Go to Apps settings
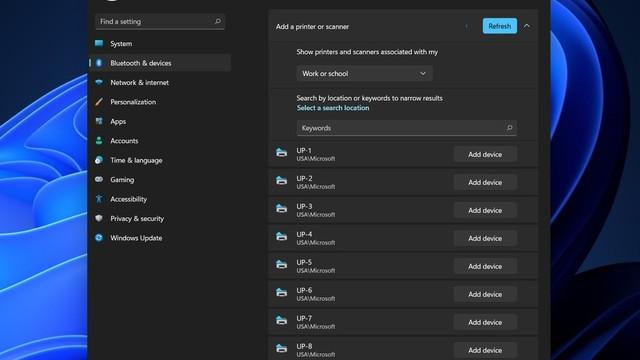 160,121
